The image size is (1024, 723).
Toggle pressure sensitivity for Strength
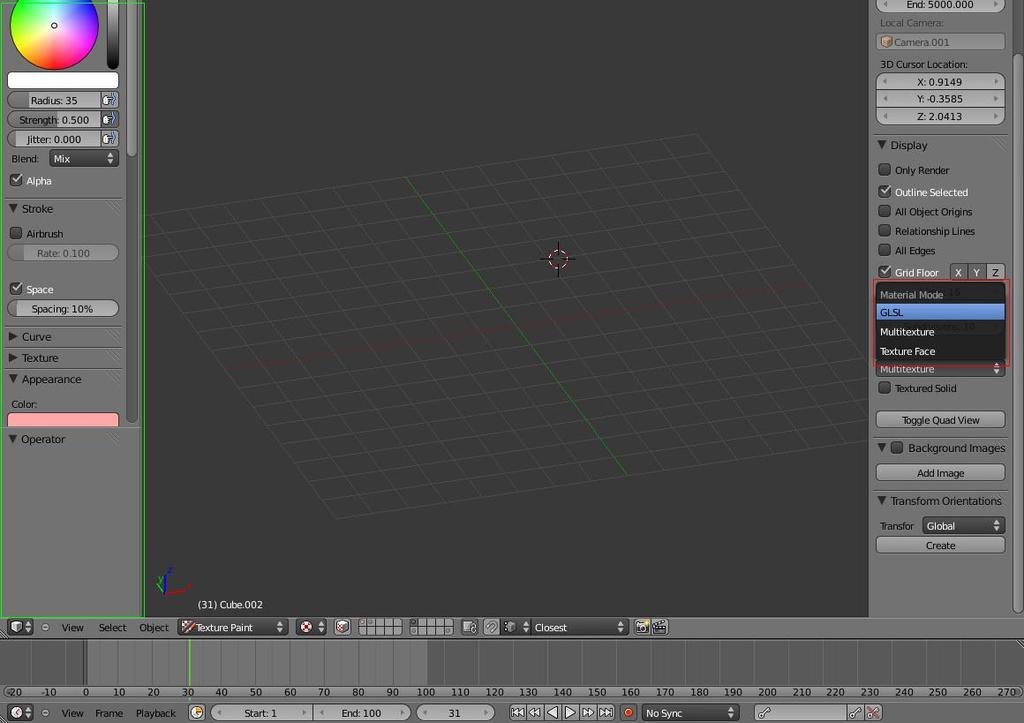[x=110, y=120]
